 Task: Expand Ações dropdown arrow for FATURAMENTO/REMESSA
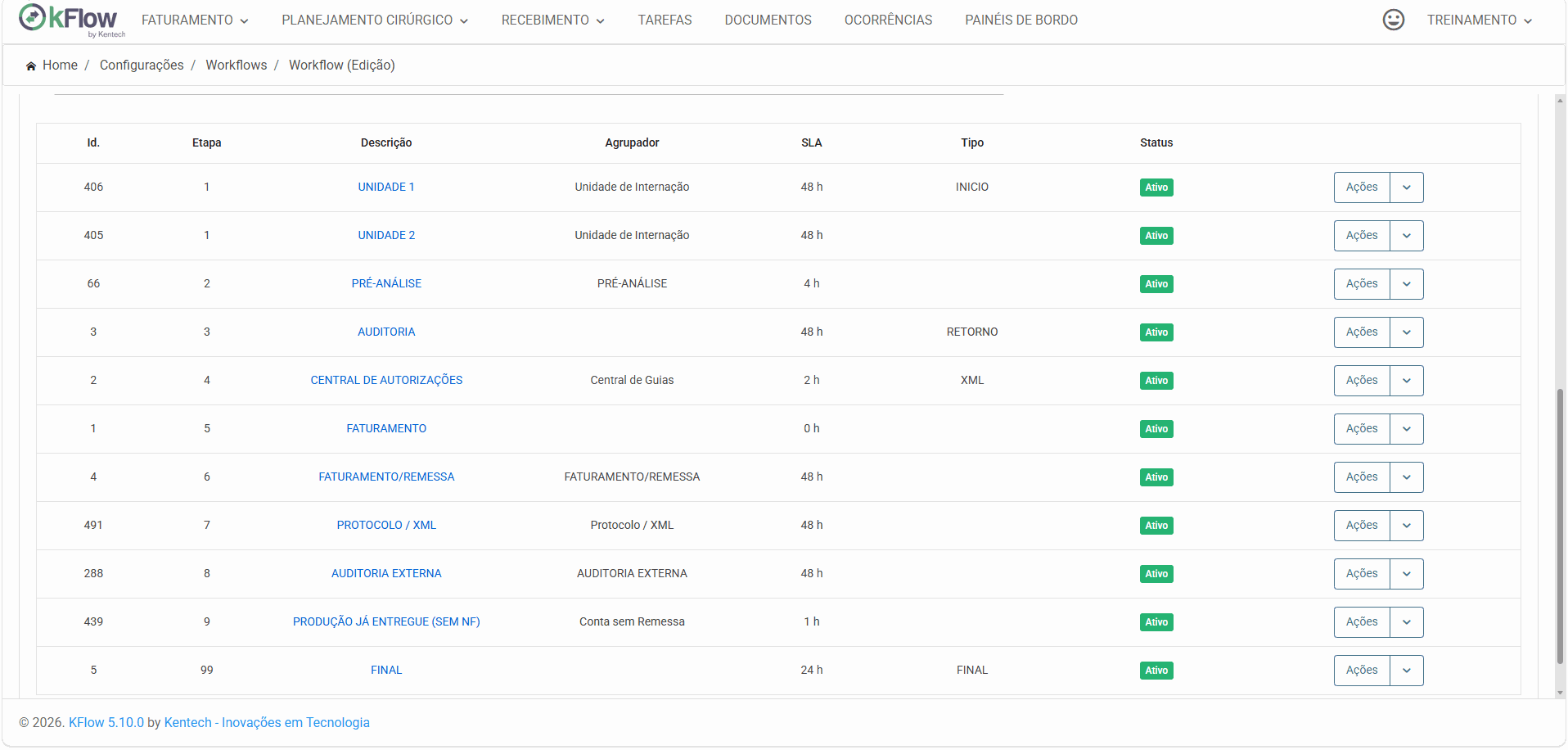(1407, 477)
